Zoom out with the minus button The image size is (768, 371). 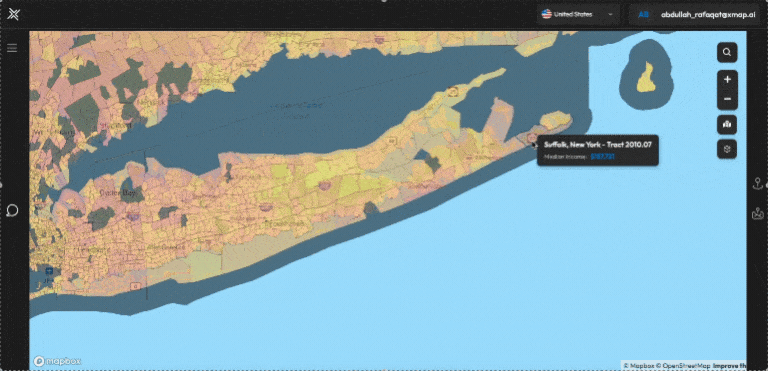727,99
